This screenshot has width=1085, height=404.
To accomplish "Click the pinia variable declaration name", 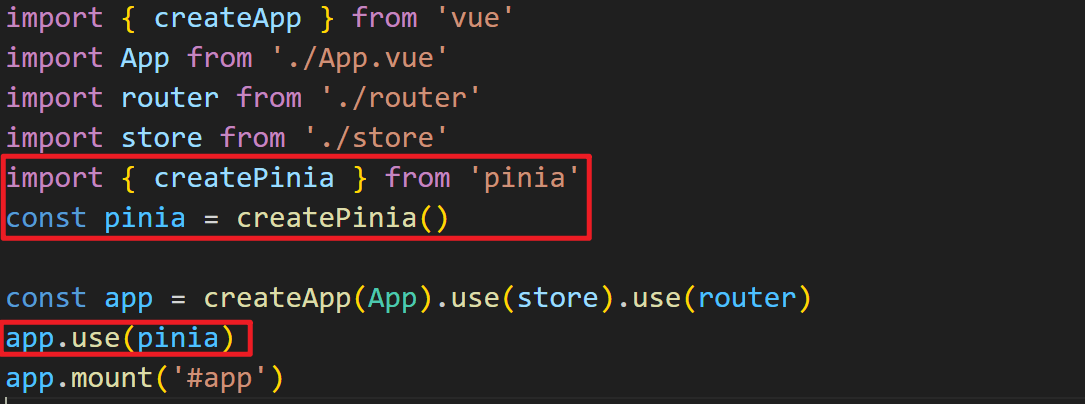I will pos(145,219).
